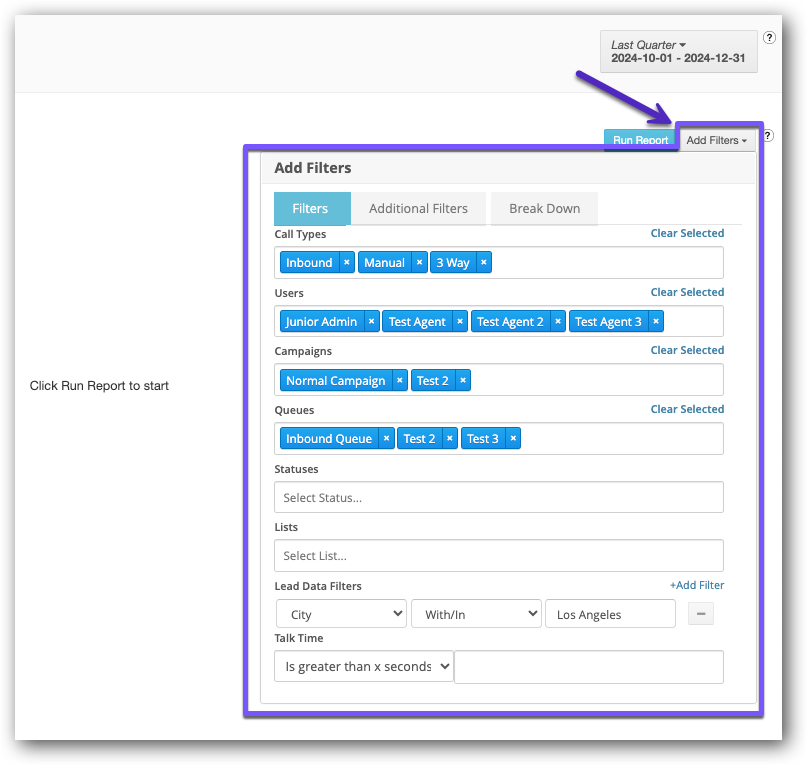The width and height of the screenshot is (807, 765).
Task: Open the With/In operator dropdown
Action: [x=477, y=614]
